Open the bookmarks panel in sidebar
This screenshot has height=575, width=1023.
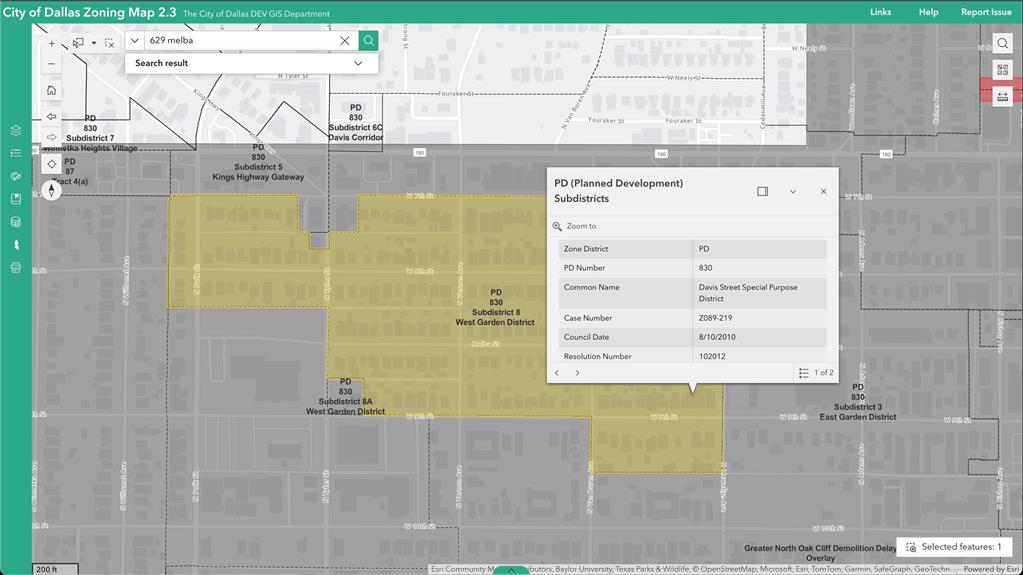[x=16, y=198]
